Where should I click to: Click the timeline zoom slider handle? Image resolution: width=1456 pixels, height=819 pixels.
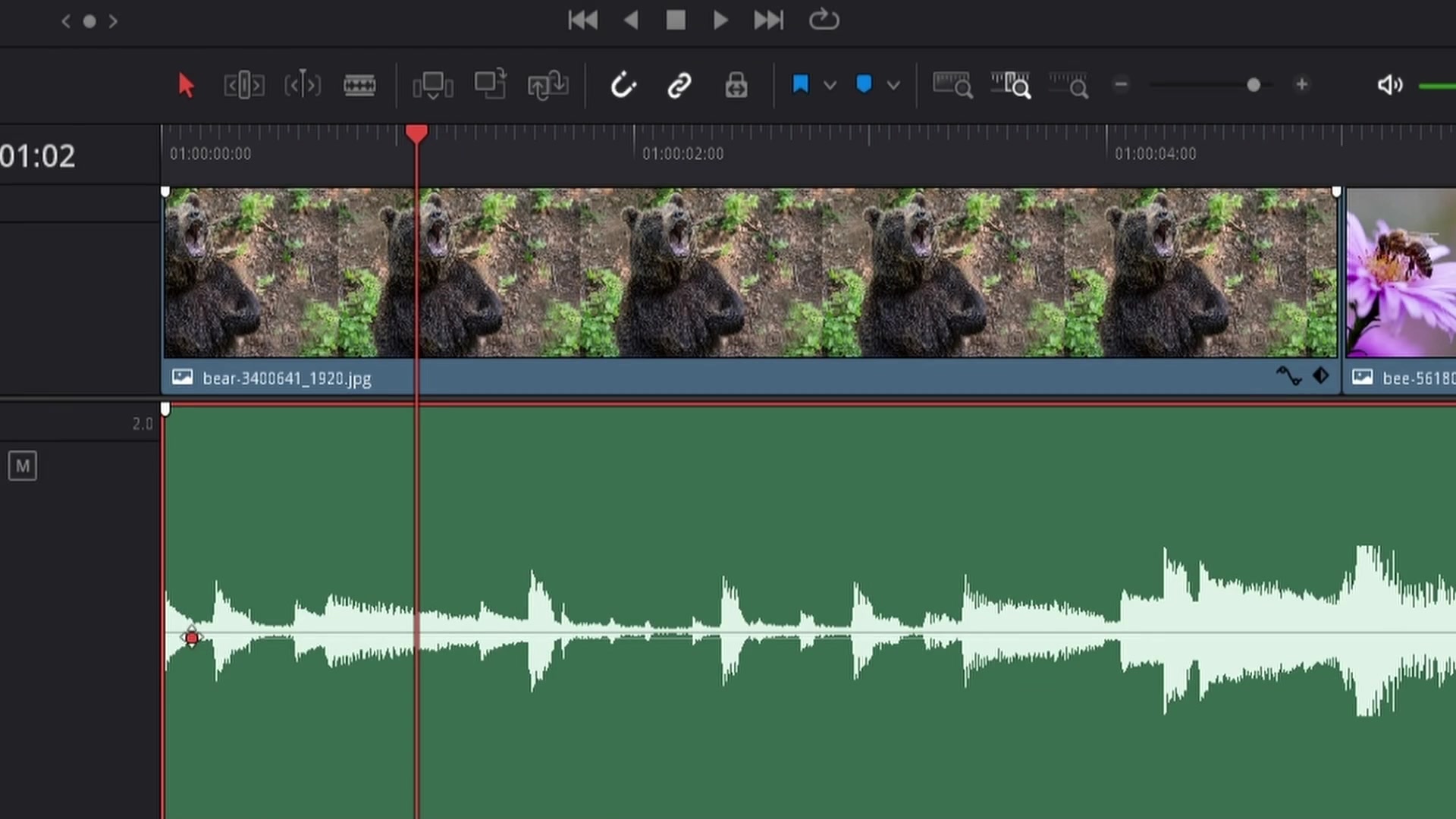1254,85
